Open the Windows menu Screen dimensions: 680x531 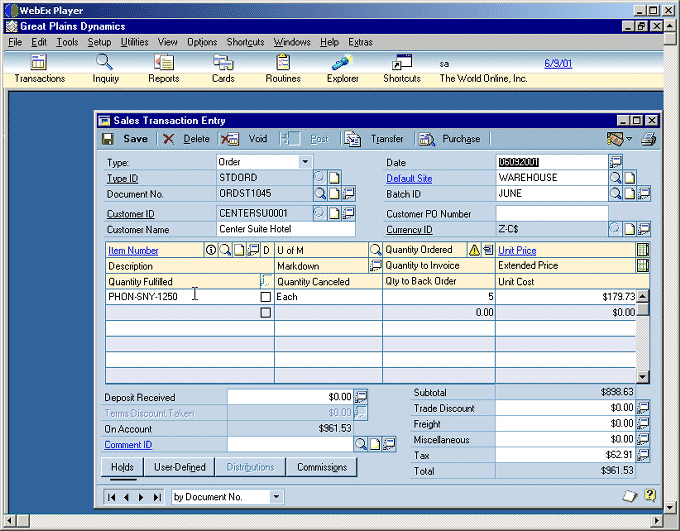click(x=292, y=42)
